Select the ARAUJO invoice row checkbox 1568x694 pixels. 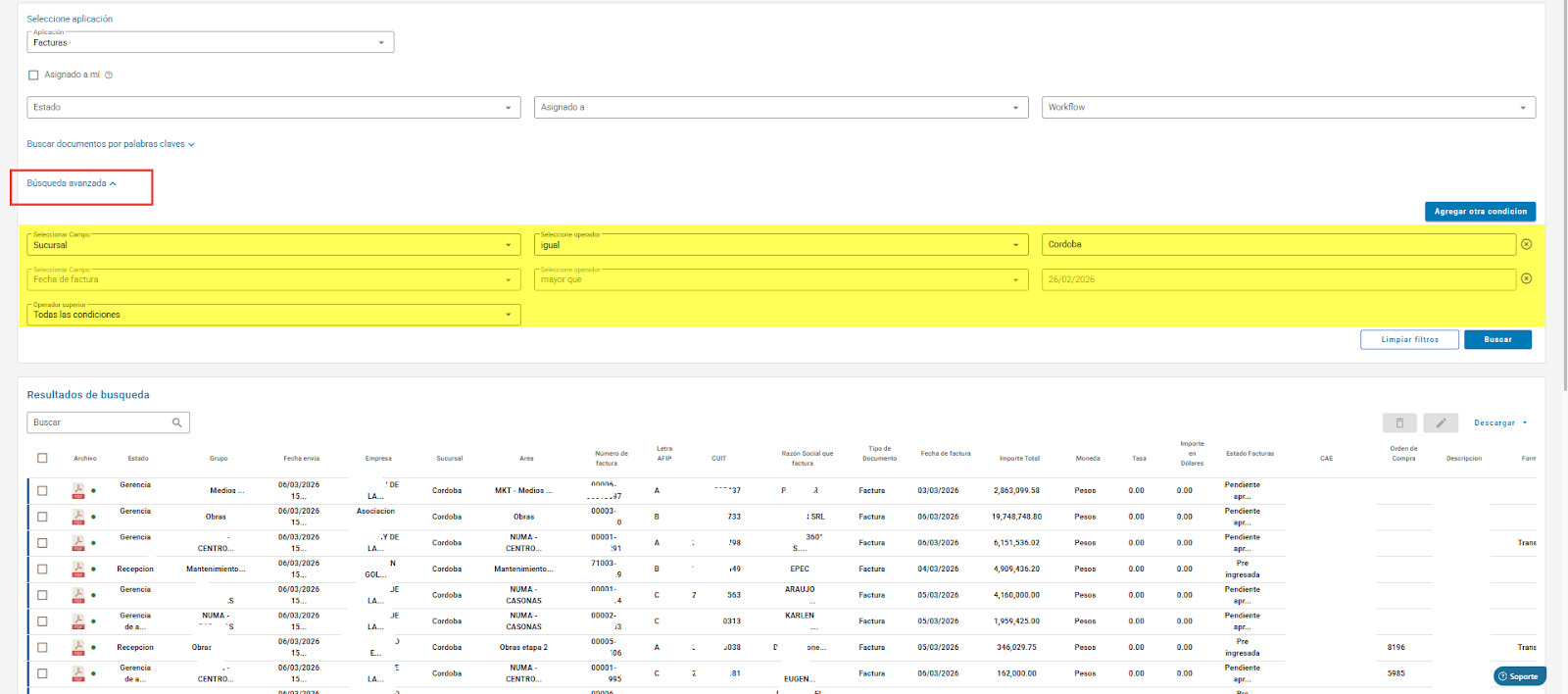[x=42, y=595]
